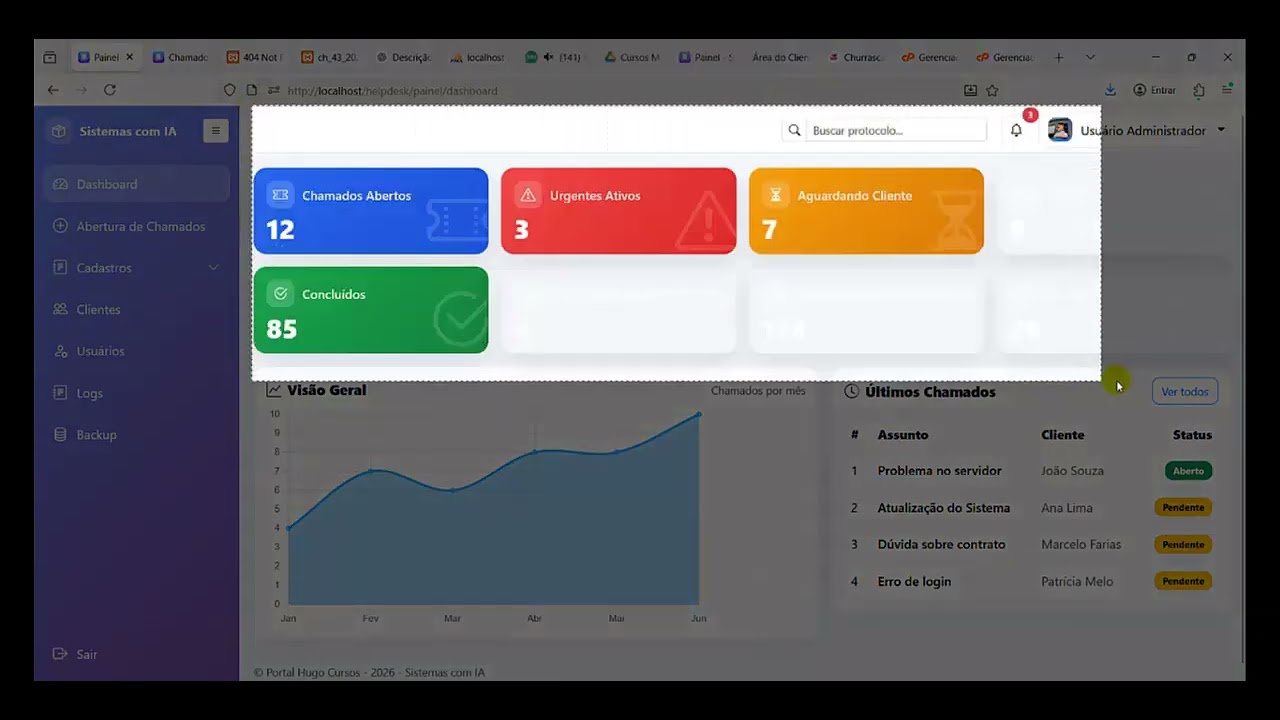Click the localhost address bar URL
The height and width of the screenshot is (720, 1280).
pyautogui.click(x=392, y=91)
